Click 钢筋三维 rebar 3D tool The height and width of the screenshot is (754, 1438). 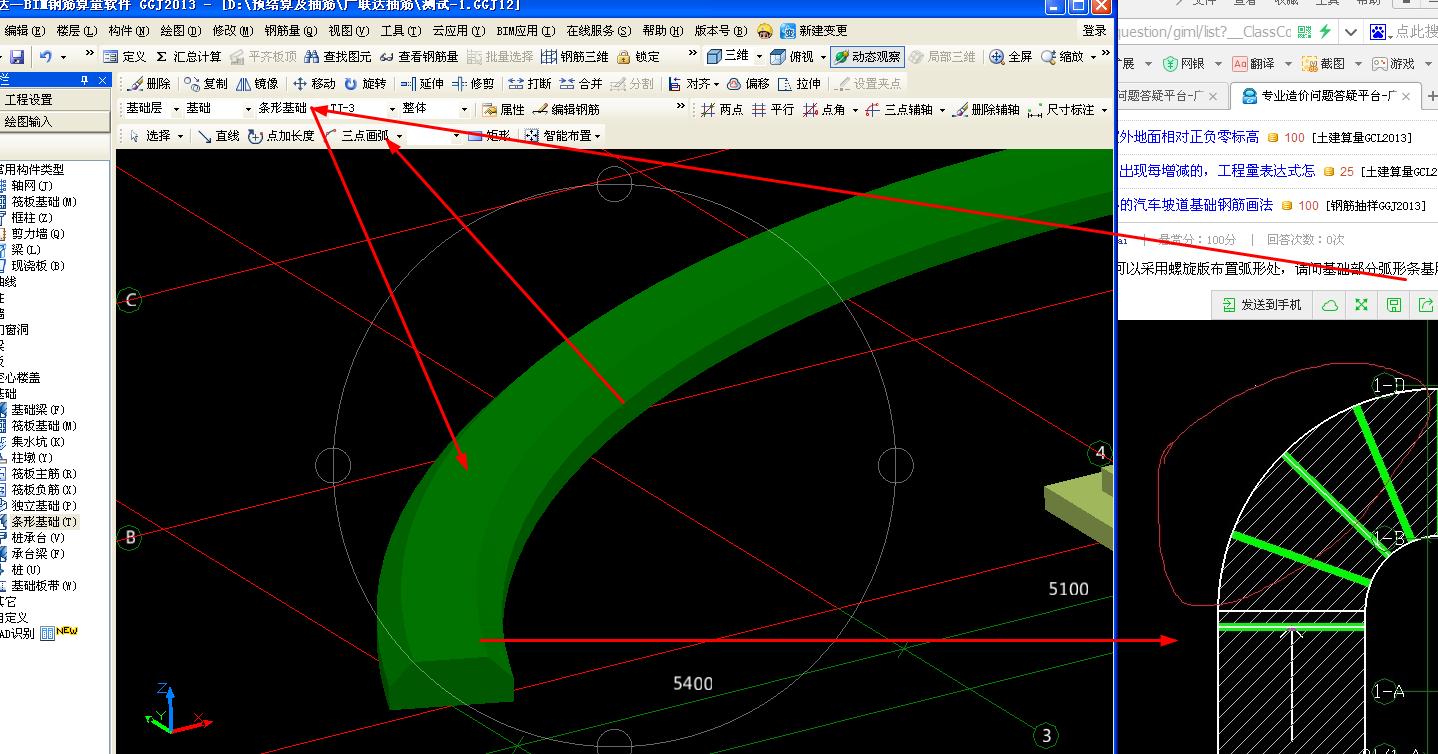pos(574,57)
